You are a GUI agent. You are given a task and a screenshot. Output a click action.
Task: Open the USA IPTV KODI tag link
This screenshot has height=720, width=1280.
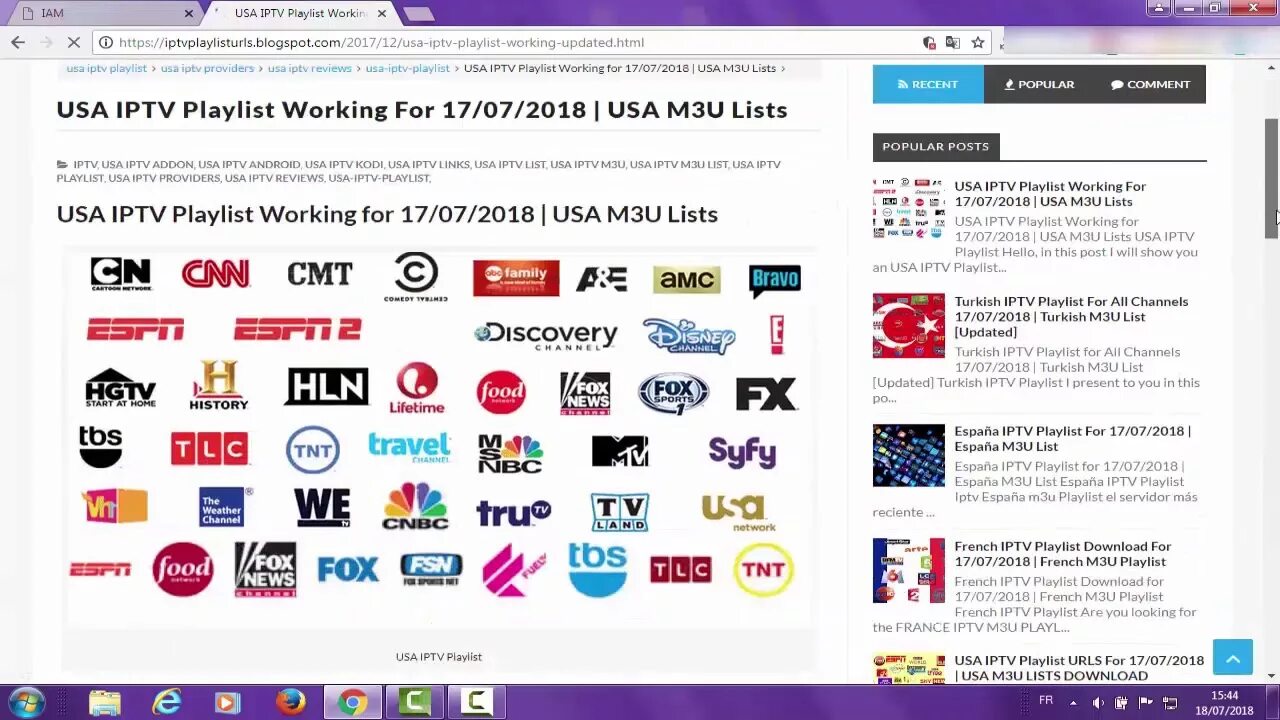[x=344, y=164]
